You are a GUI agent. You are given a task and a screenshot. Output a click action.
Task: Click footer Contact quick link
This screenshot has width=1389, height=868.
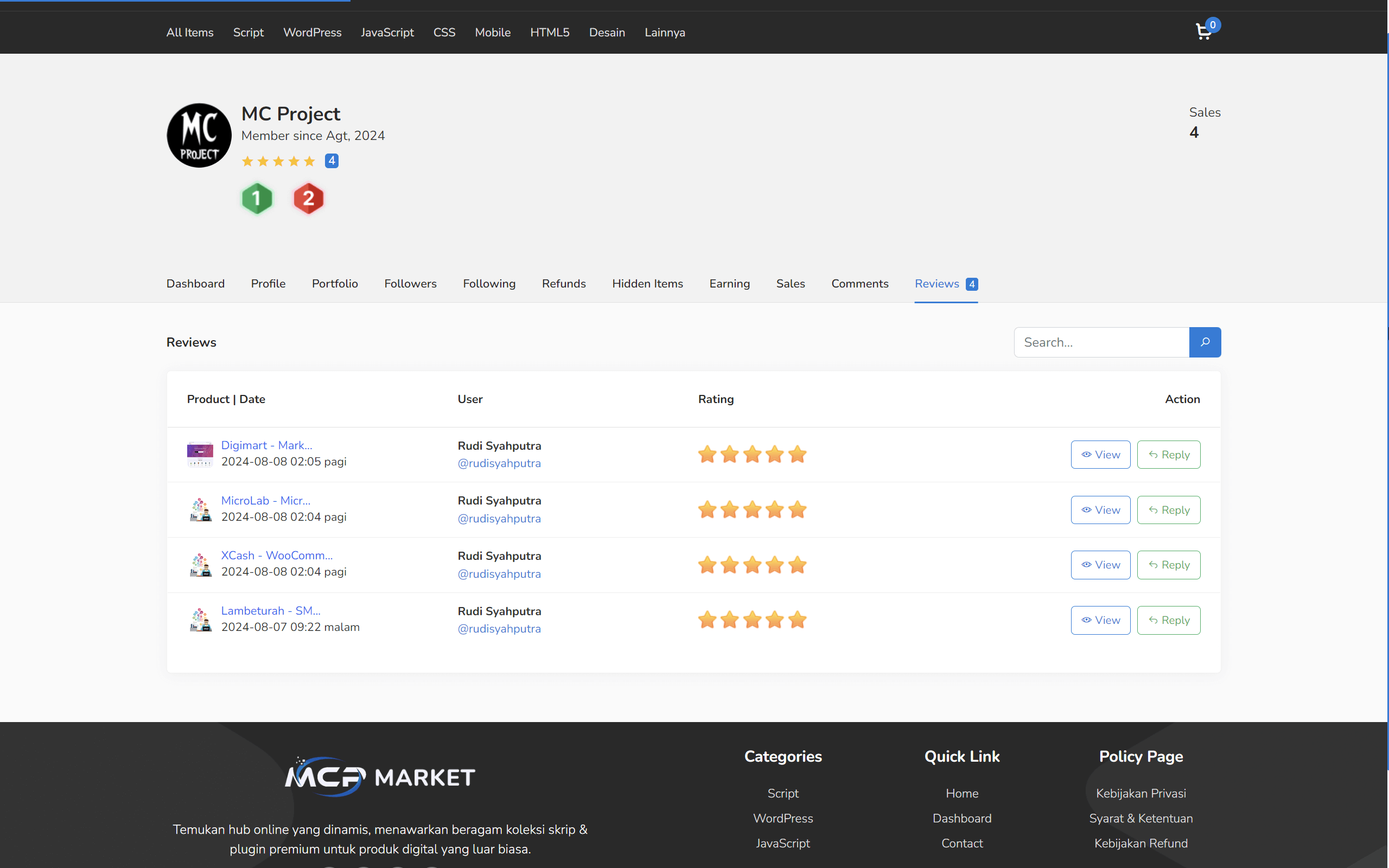click(962, 843)
